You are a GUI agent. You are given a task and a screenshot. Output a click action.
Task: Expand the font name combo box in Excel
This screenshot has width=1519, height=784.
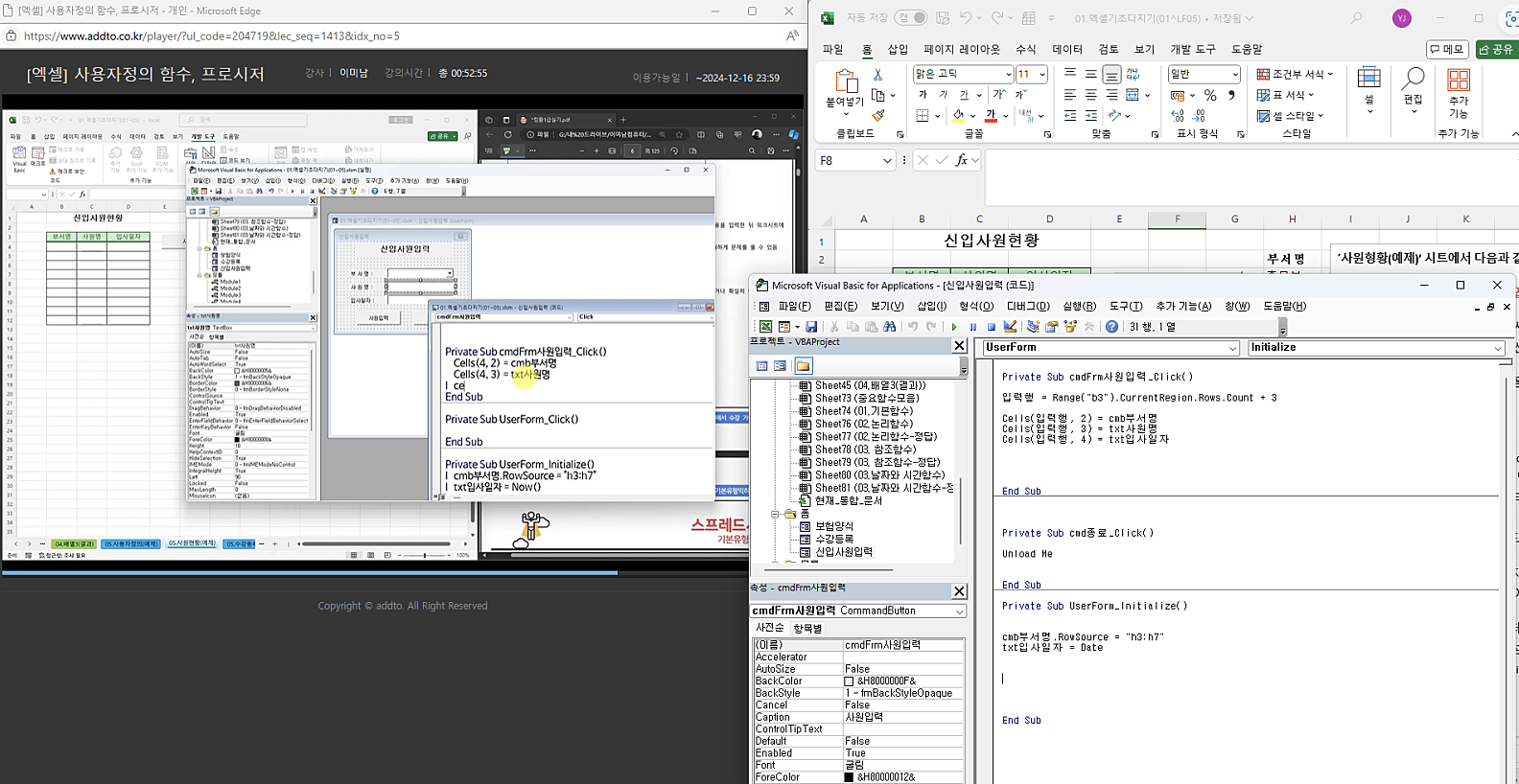[x=1008, y=74]
